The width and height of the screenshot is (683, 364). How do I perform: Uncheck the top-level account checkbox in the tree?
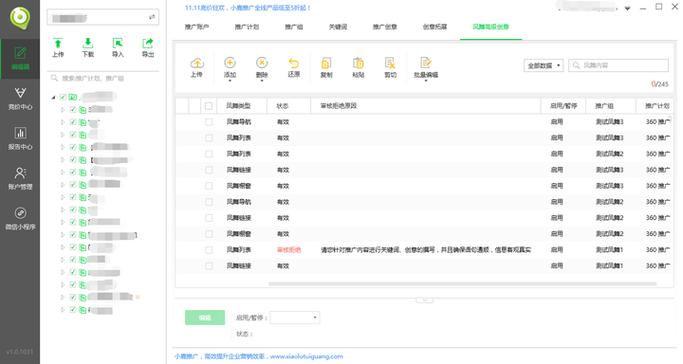(x=63, y=97)
